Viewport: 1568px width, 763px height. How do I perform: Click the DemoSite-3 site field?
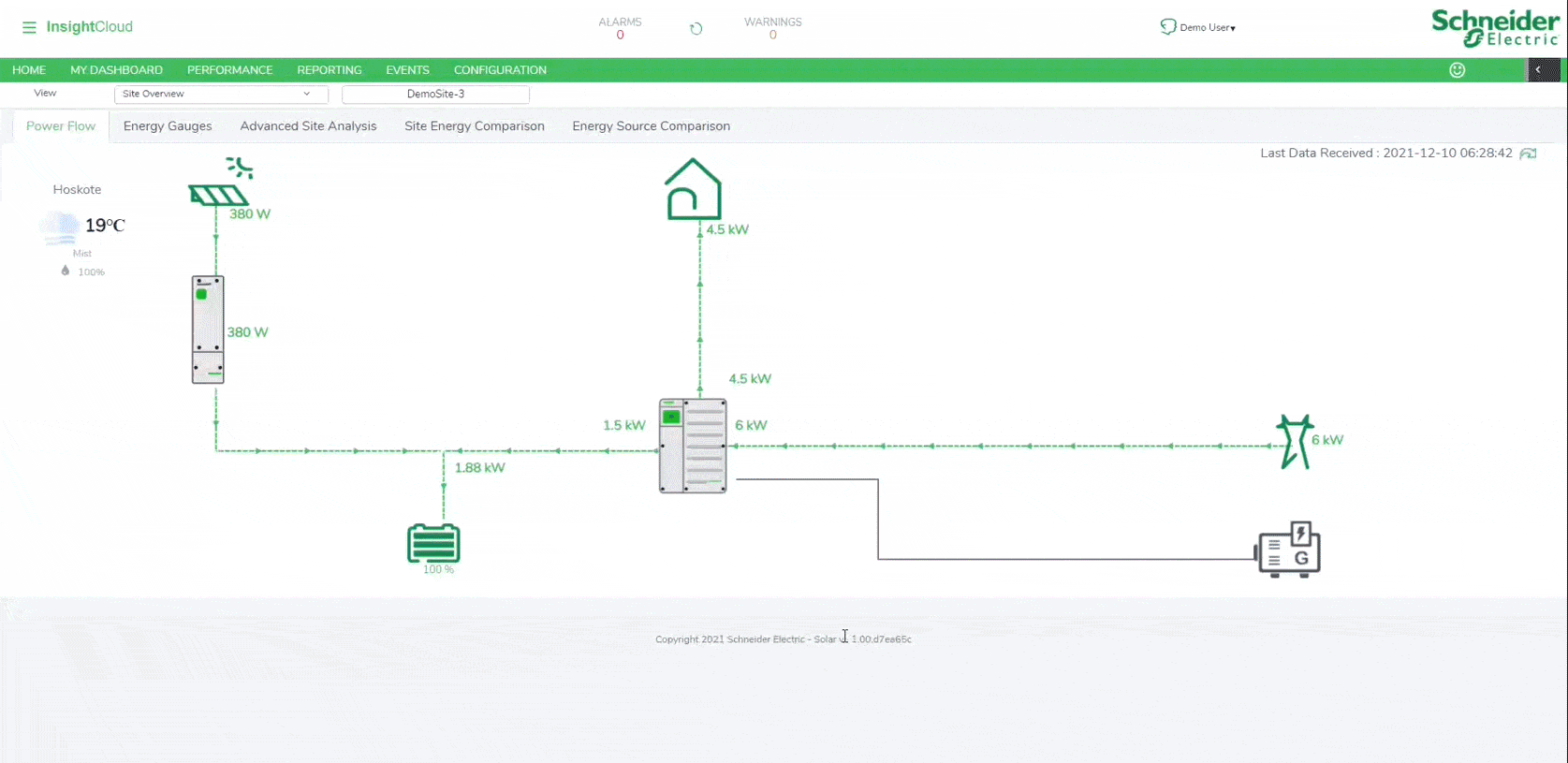436,95
